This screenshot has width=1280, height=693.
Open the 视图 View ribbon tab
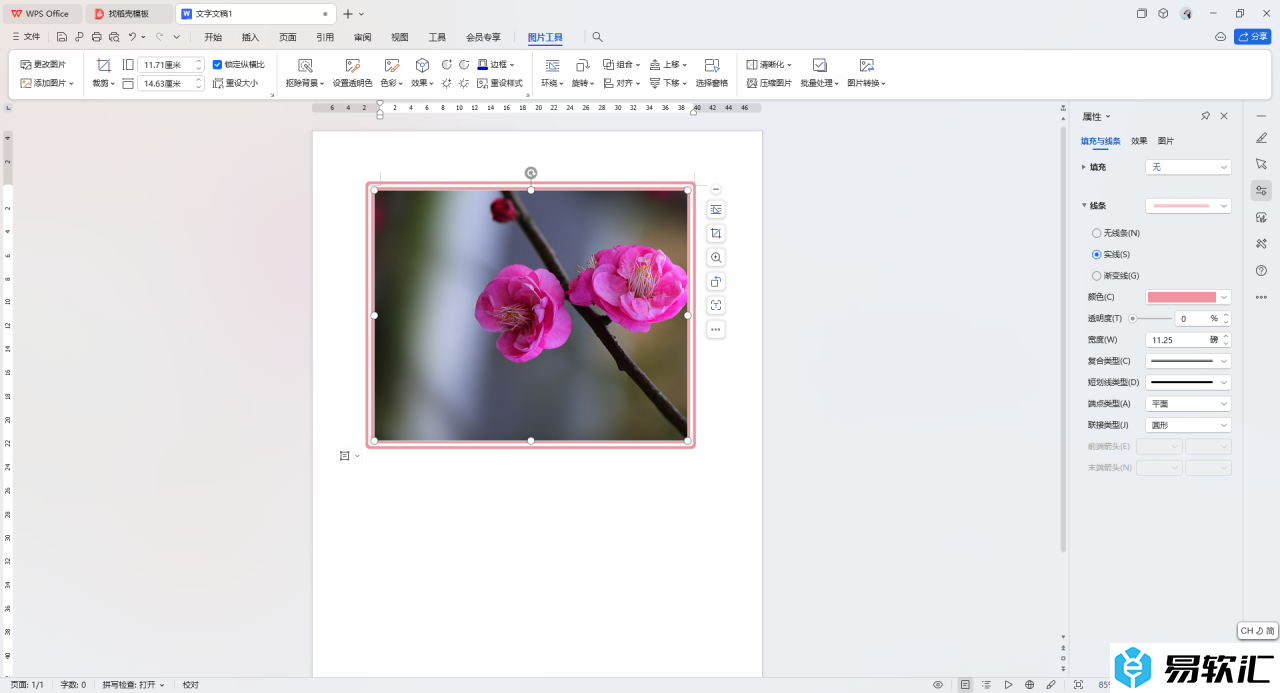point(400,37)
